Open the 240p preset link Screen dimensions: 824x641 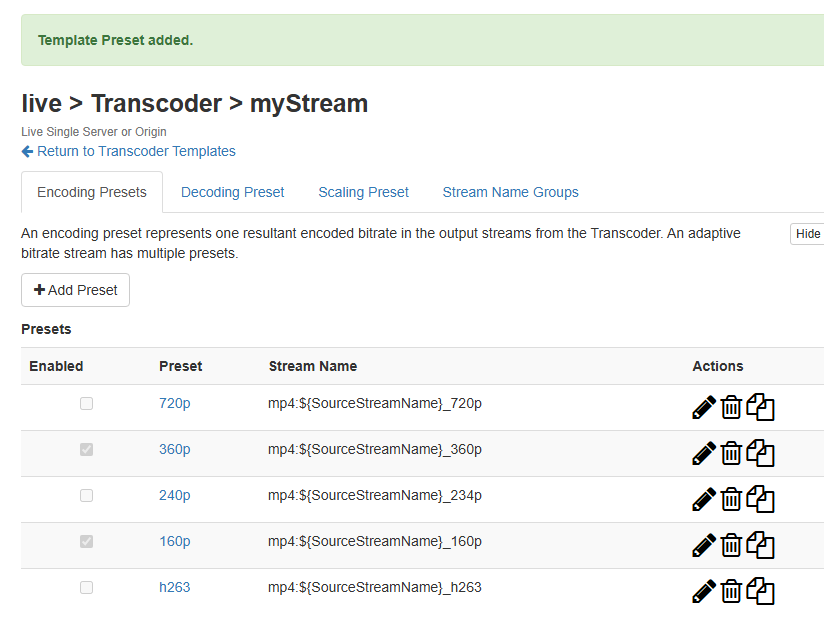pyautogui.click(x=174, y=495)
